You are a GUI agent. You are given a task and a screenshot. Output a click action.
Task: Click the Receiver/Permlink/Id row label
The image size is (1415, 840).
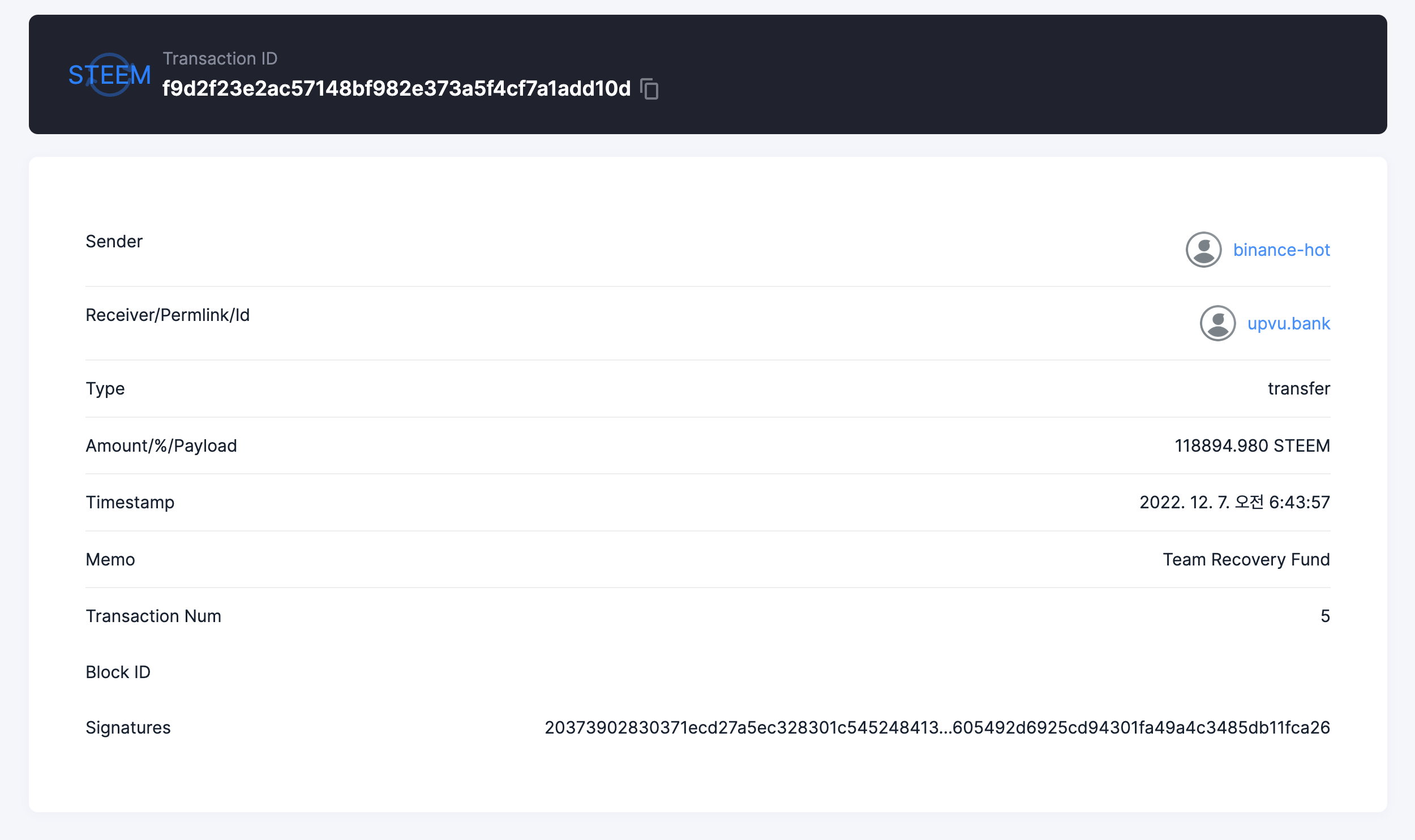pyautogui.click(x=168, y=315)
